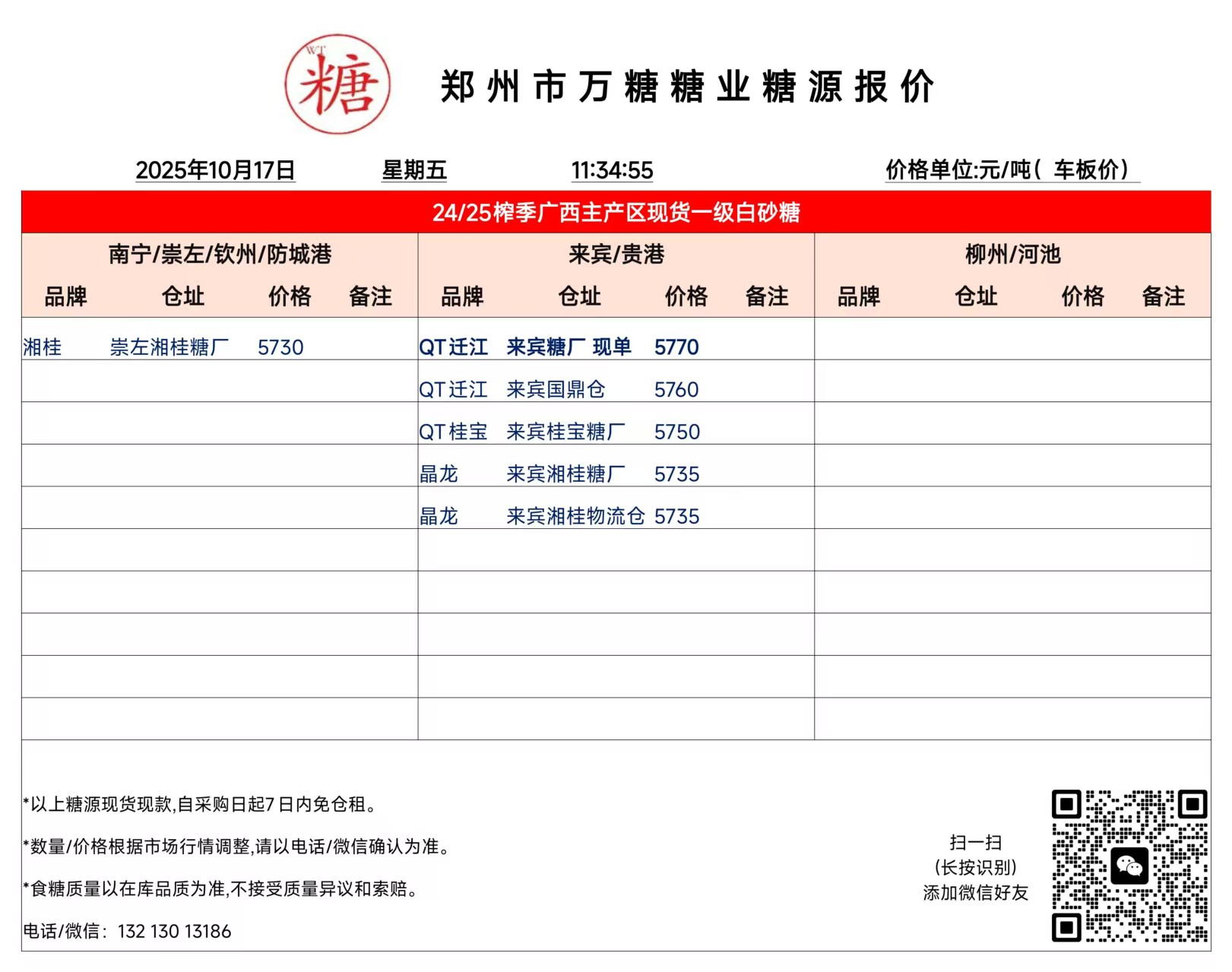
Task: Click the QT桂宝 brand cell
Action: pos(453,432)
